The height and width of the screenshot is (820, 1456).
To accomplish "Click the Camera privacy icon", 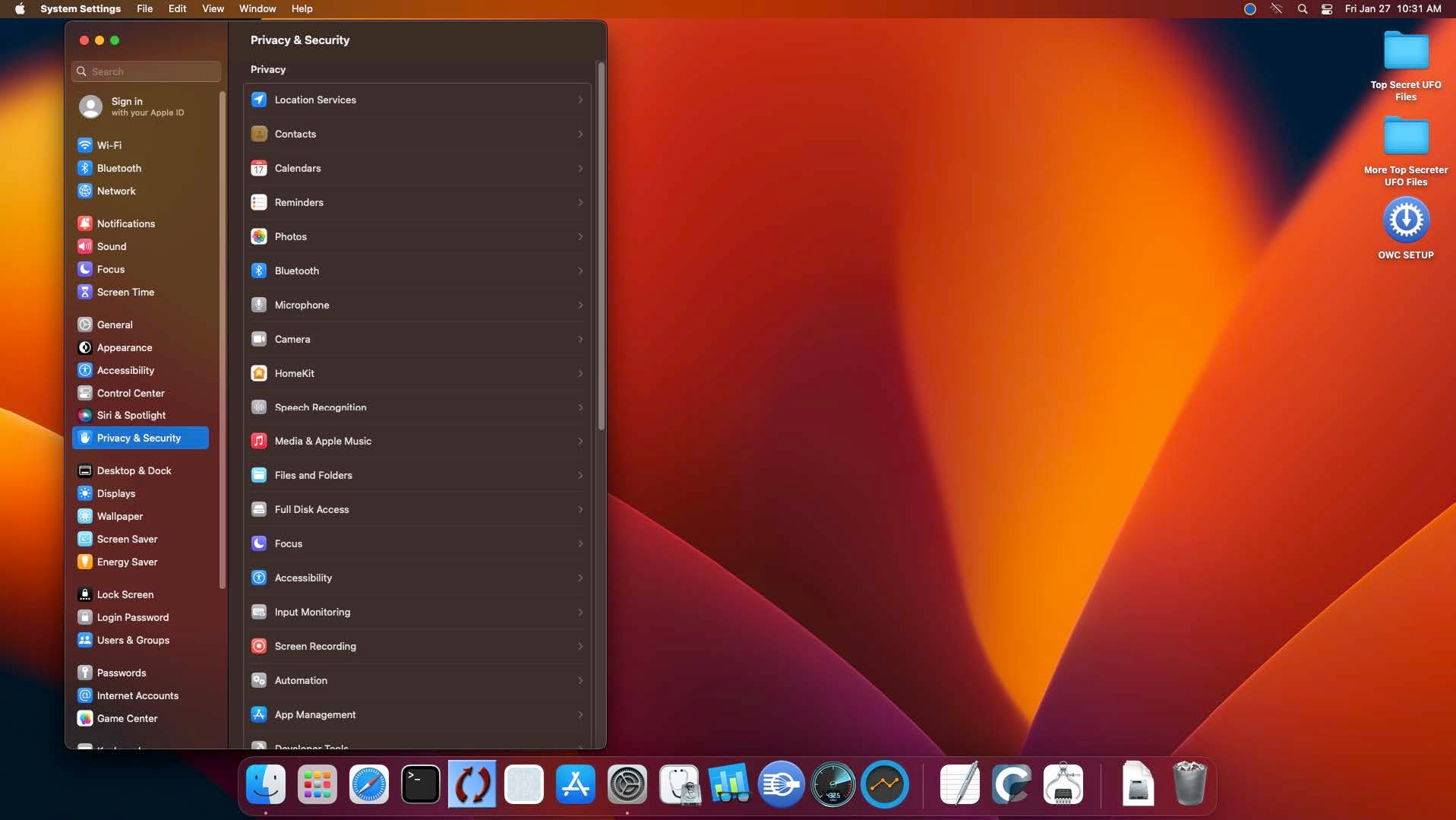I will click(x=259, y=339).
